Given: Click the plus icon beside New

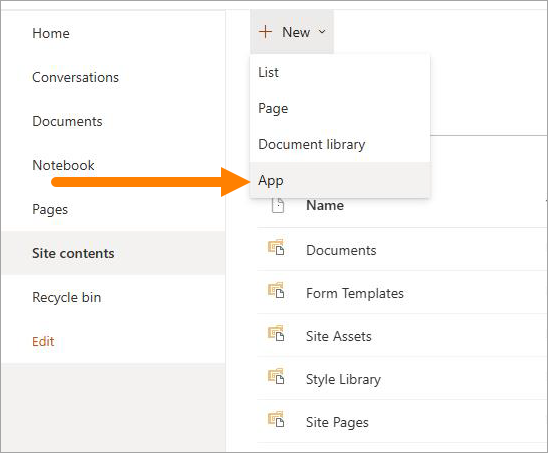Looking at the screenshot, I should tap(265, 32).
